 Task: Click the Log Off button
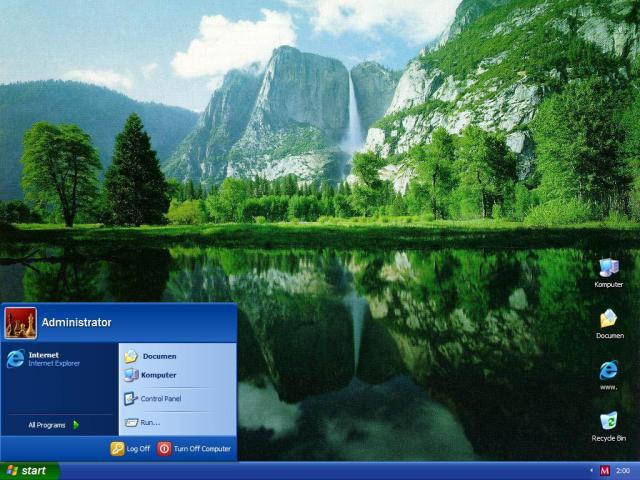[x=130, y=449]
